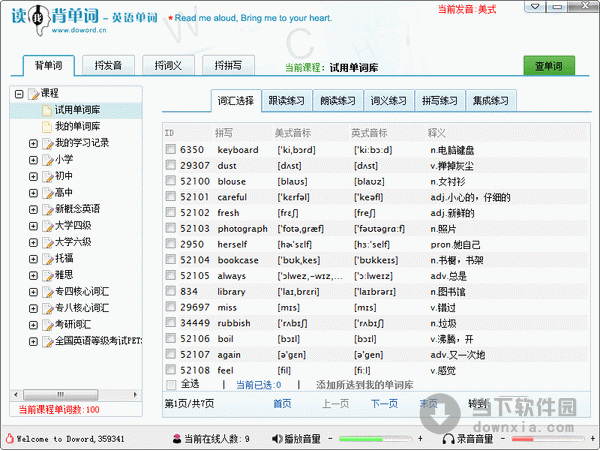
Task: Select the 词汇选择 sub-tab
Action: [236, 101]
